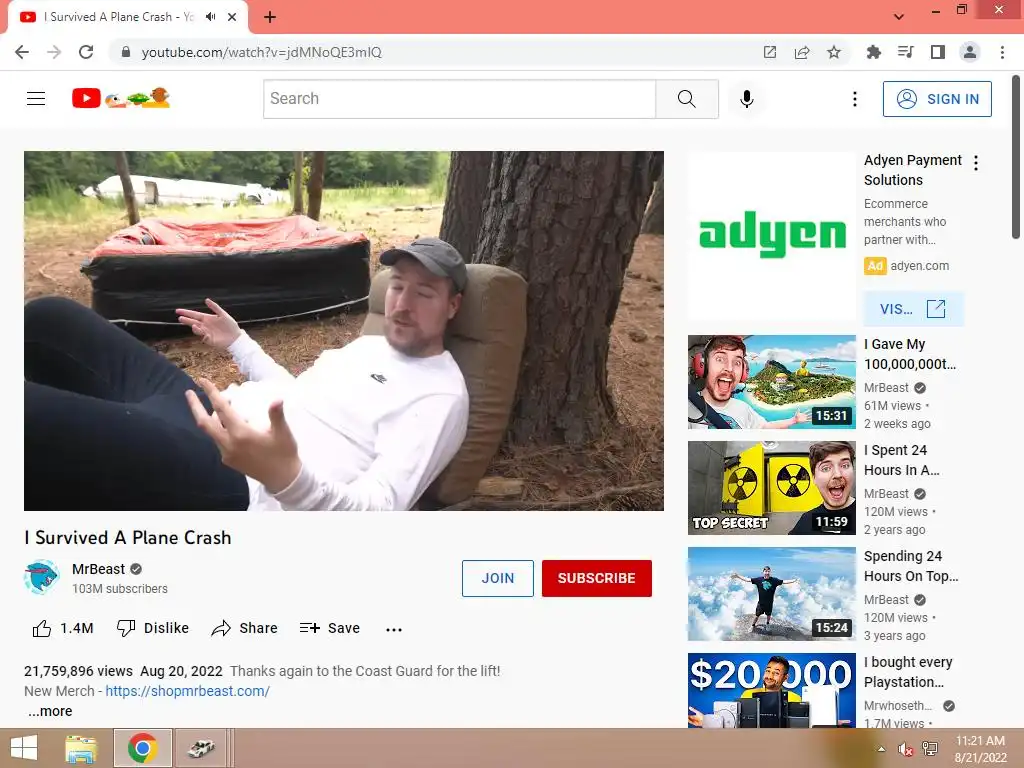Click the browser forward arrow
Viewport: 1024px width, 768px height.
click(54, 52)
